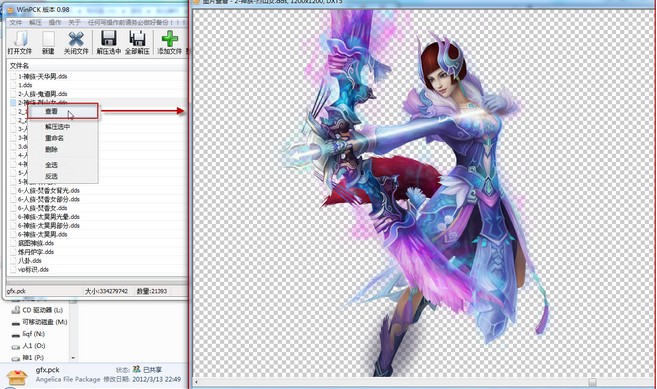Click the 已共享 shared status icon
657x389 pixels.
136,369
